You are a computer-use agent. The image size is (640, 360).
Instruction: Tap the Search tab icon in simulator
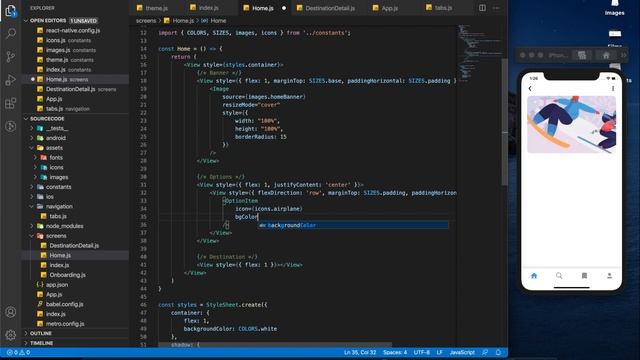(x=559, y=276)
